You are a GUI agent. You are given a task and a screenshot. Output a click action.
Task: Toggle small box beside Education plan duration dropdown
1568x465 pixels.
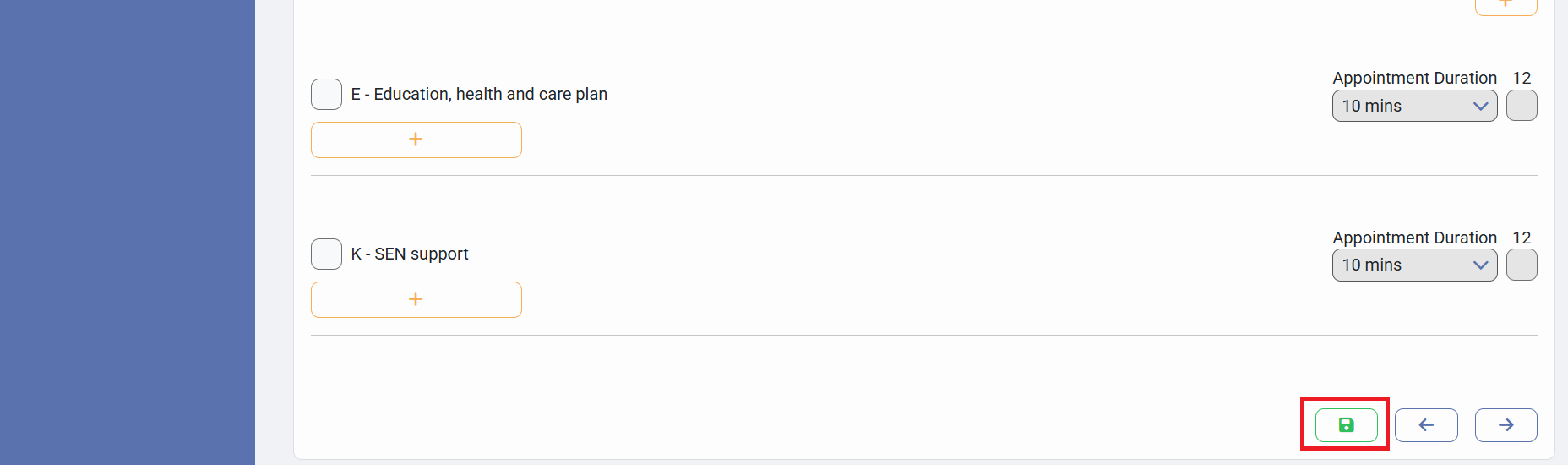point(1522,106)
